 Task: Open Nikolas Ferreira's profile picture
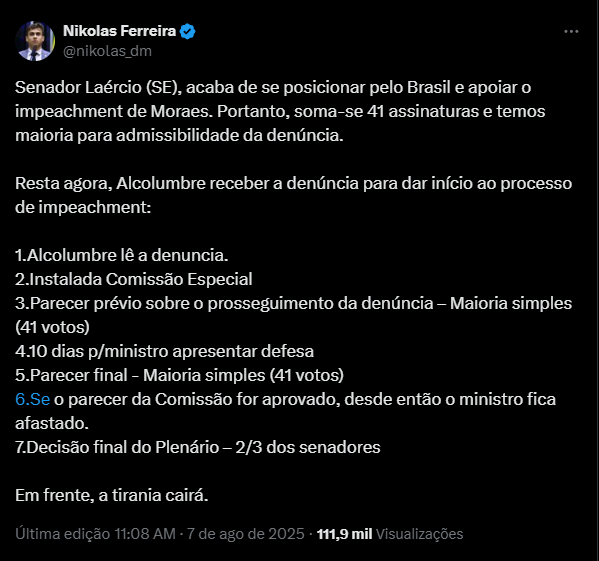[35, 41]
